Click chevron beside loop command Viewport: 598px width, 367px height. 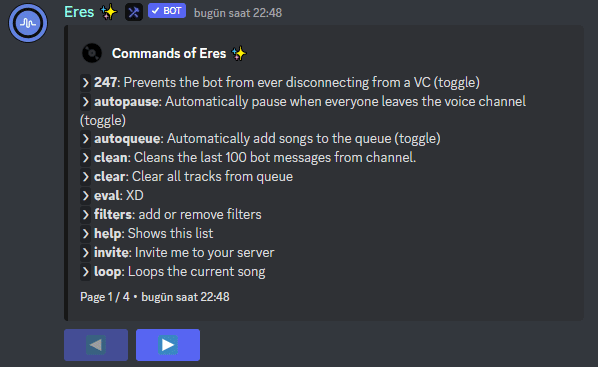pyautogui.click(x=85, y=272)
